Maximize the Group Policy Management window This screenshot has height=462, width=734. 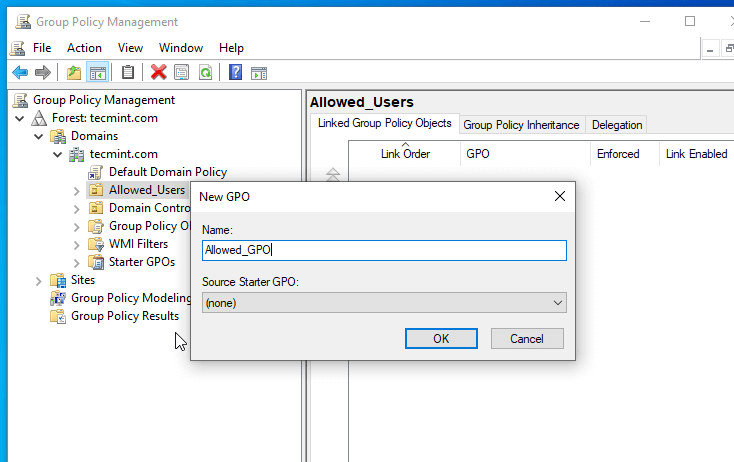690,22
